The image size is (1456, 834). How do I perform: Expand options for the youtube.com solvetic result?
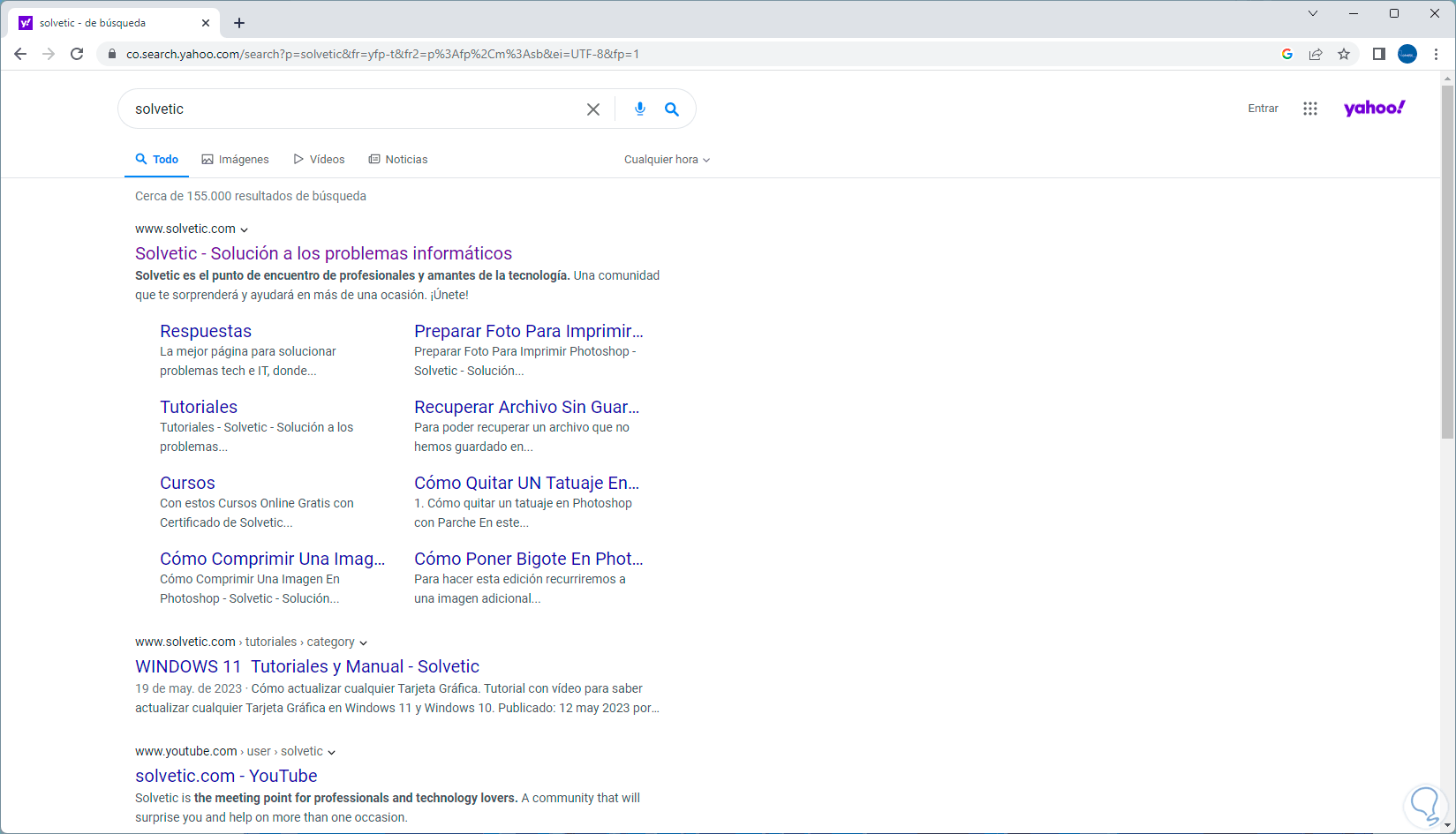pyautogui.click(x=332, y=752)
